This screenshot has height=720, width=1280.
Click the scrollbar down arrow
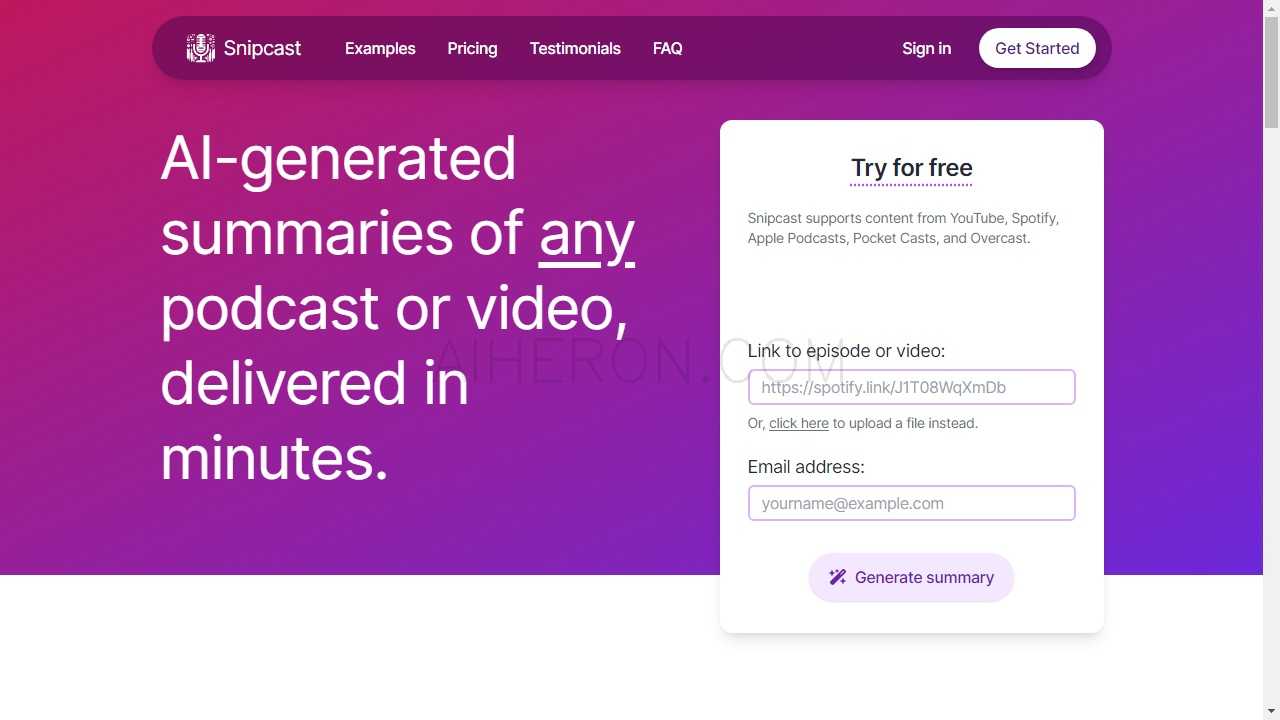tap(1272, 711)
